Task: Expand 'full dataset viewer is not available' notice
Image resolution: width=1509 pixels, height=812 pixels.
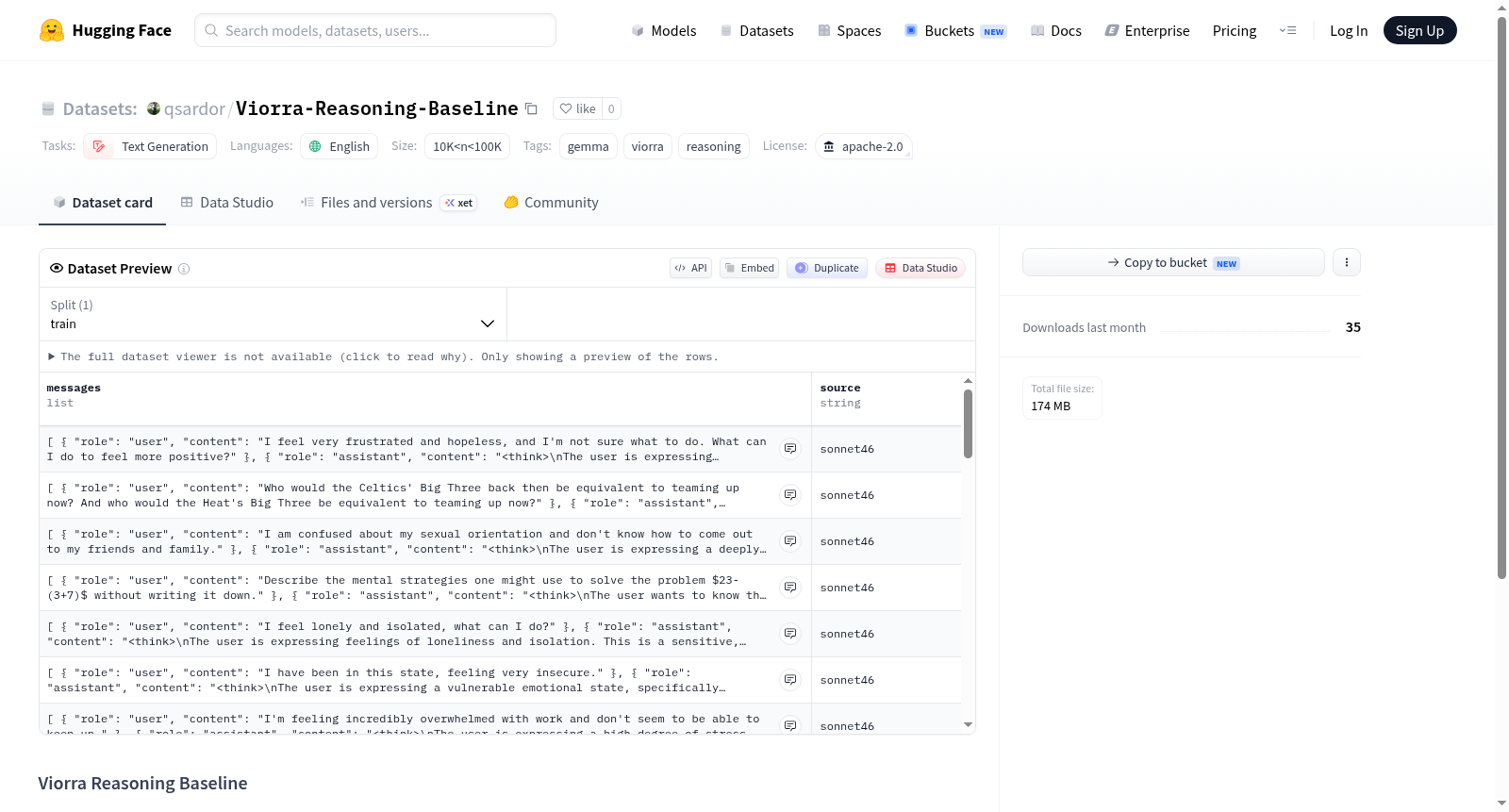Action: tap(383, 356)
